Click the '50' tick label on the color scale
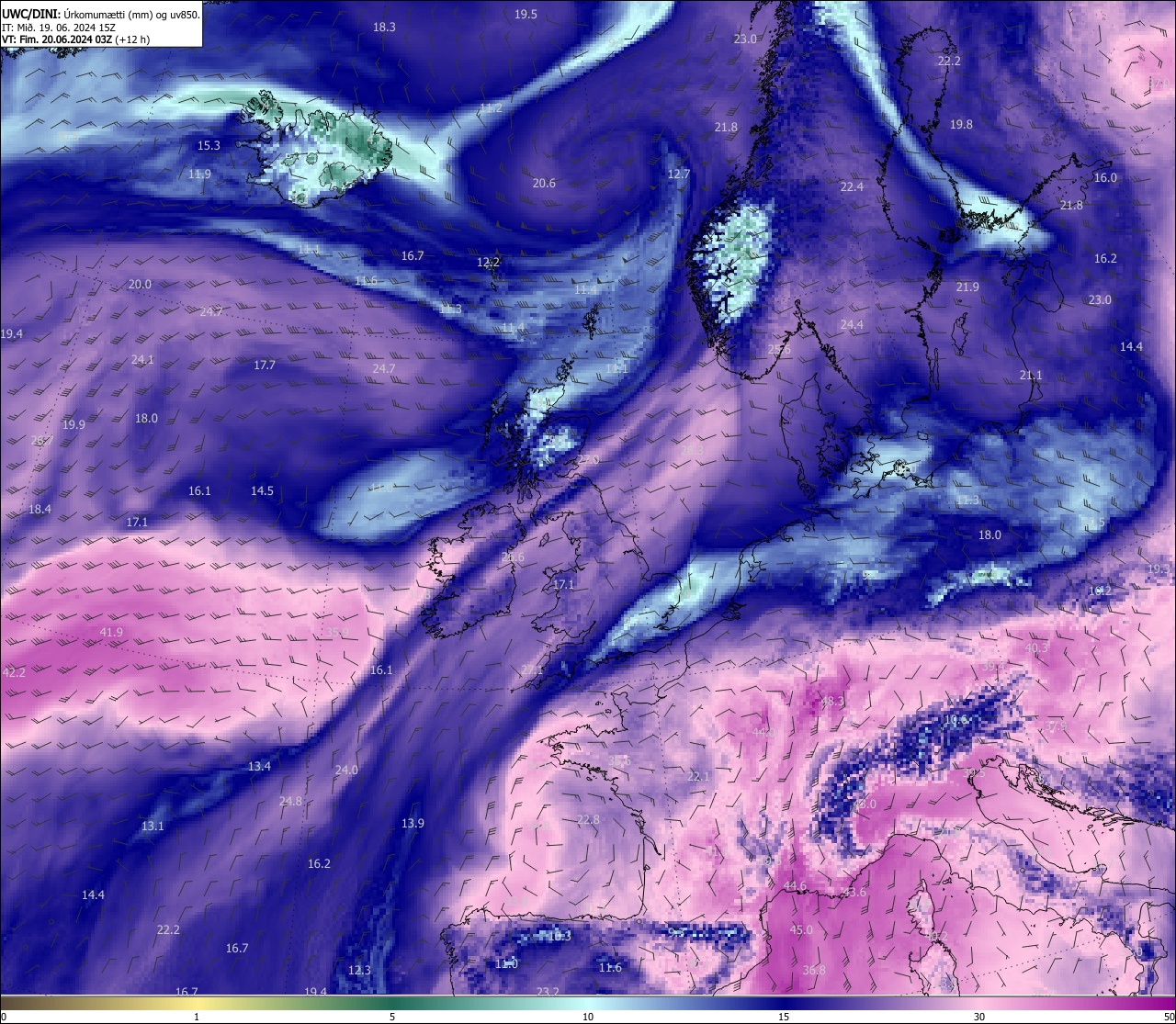The height and width of the screenshot is (1024, 1176). click(1169, 1017)
